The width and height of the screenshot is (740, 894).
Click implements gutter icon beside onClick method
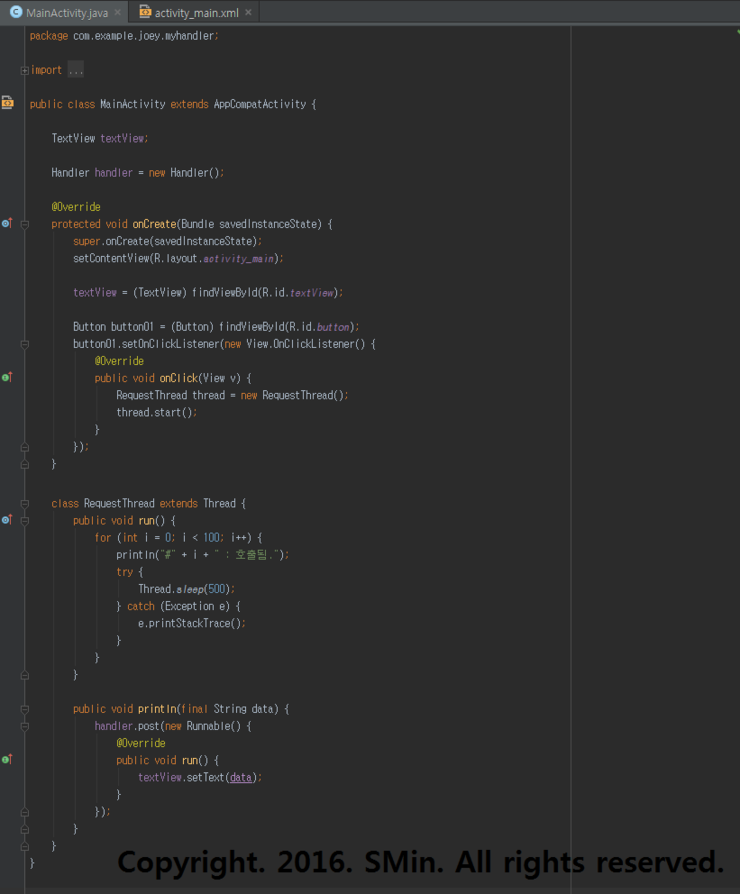pyautogui.click(x=7, y=377)
